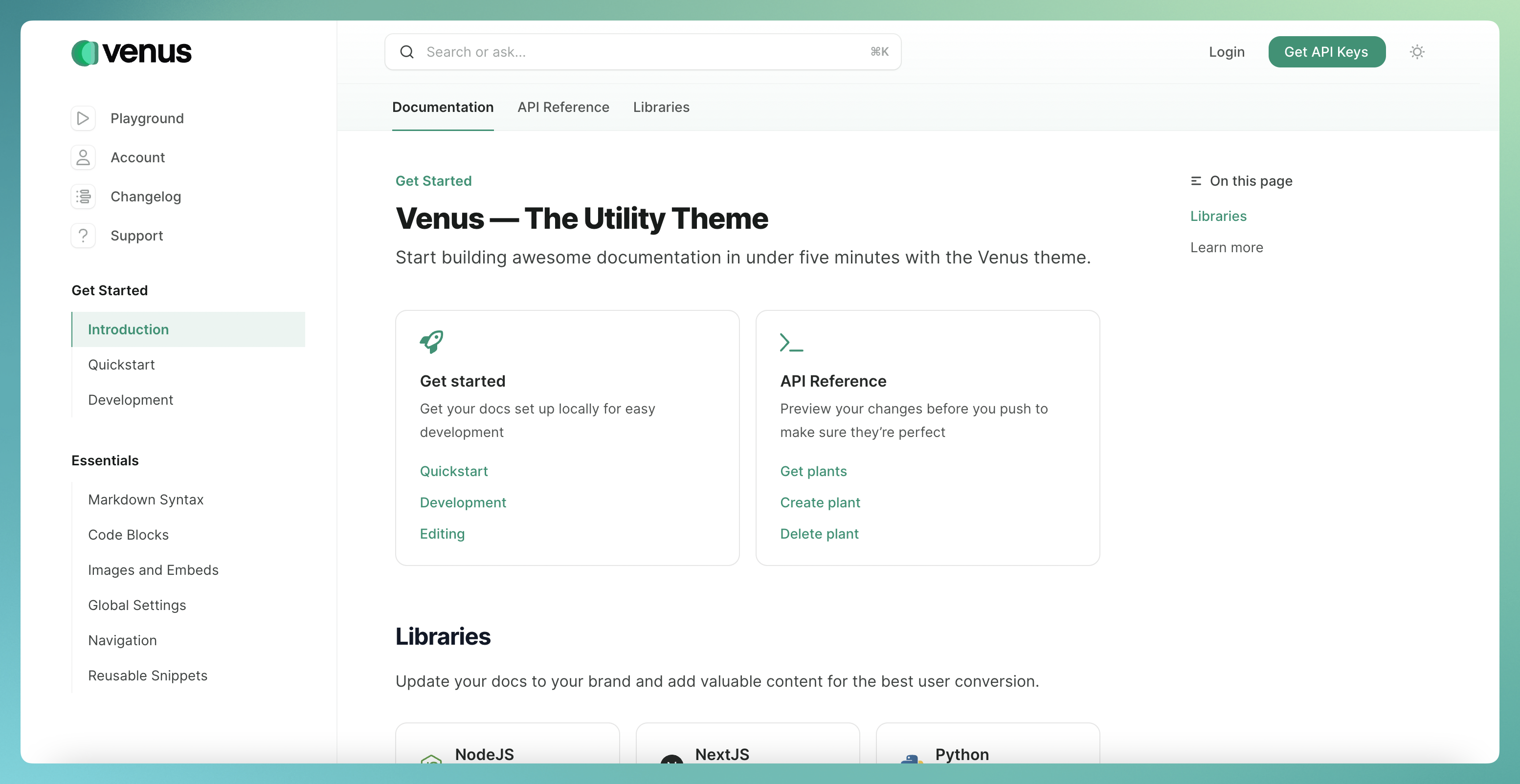Click the terminal prompt icon in API Reference card
This screenshot has height=784, width=1520.
pos(791,343)
